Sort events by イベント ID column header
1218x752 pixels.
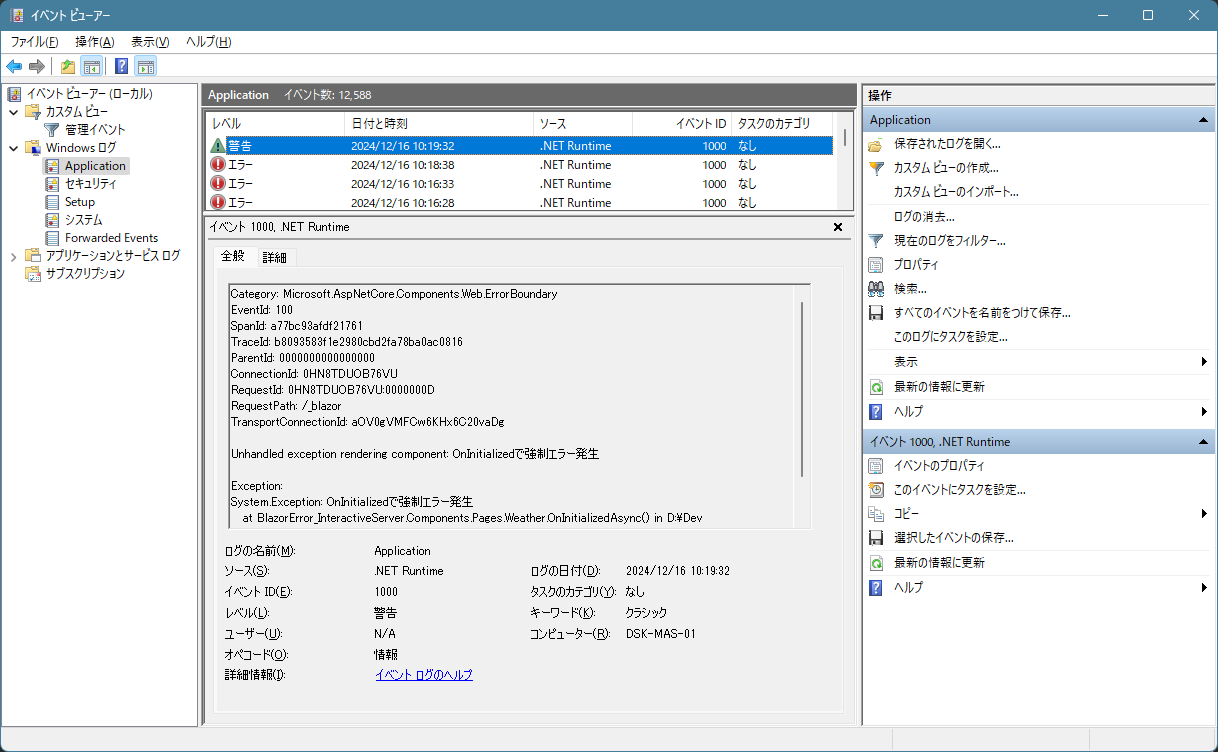click(x=682, y=124)
